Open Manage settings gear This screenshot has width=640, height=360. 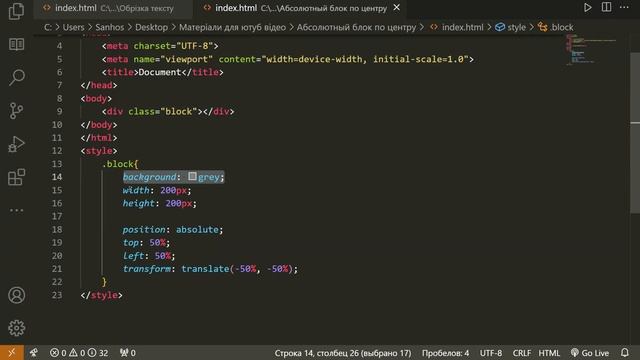click(x=16, y=328)
